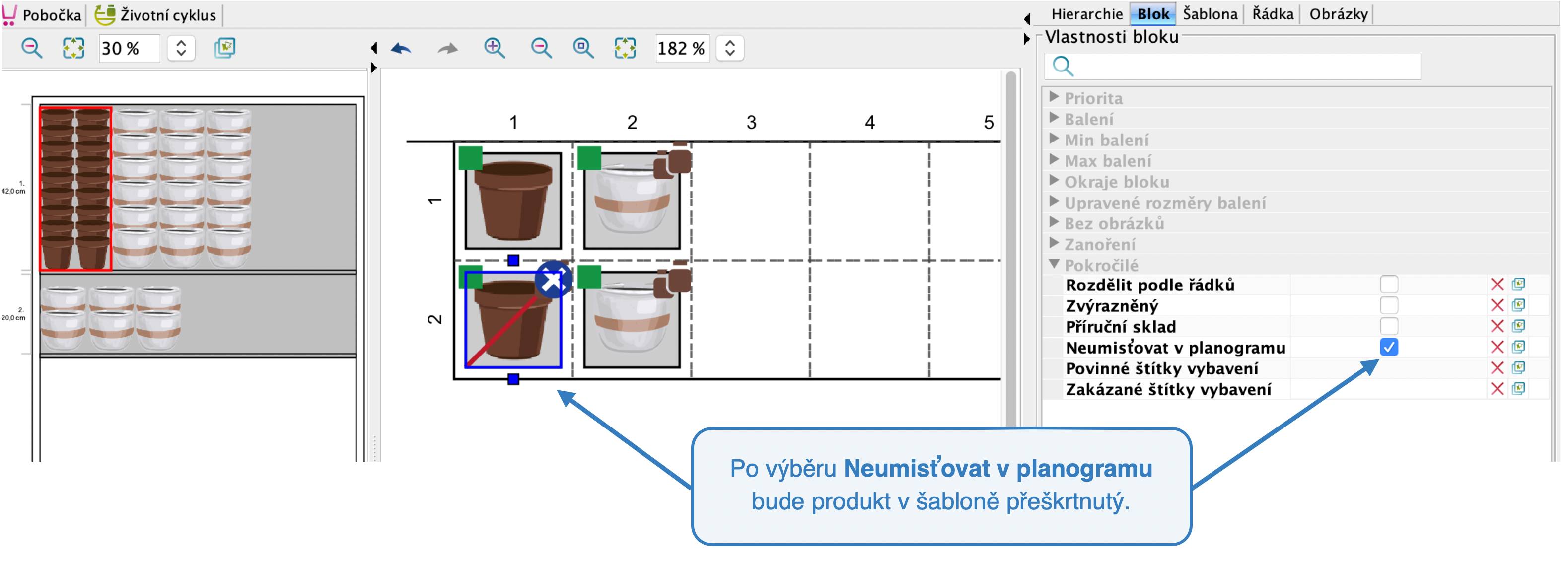Uncheck Neumisťovat v planogramu checkbox

[x=1388, y=347]
